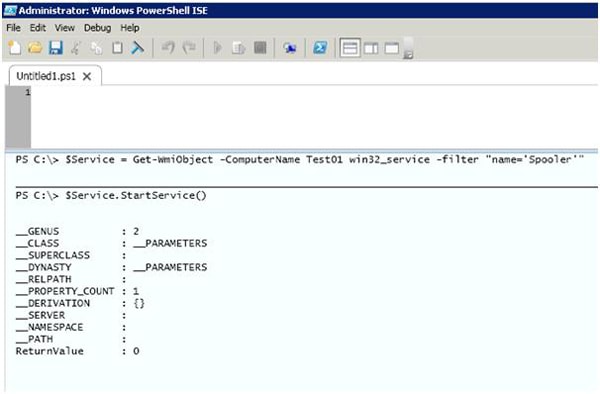This screenshot has width=600, height=394.
Task: Click the __PATH output row
Action: (71, 339)
